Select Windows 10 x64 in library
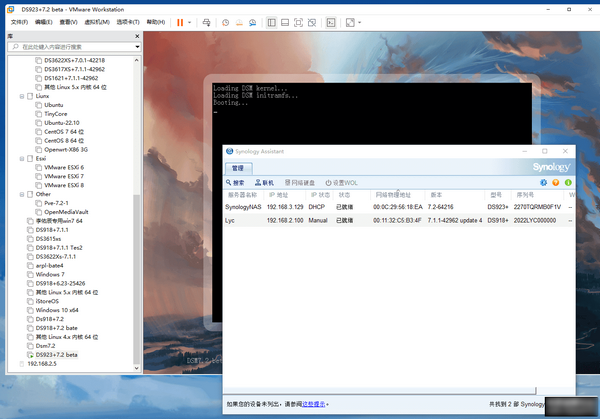 (57, 310)
